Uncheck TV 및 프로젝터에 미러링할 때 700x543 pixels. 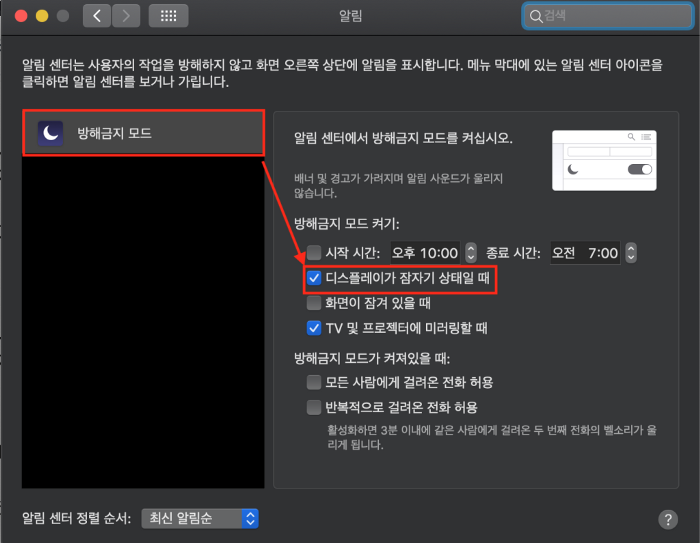pos(314,328)
